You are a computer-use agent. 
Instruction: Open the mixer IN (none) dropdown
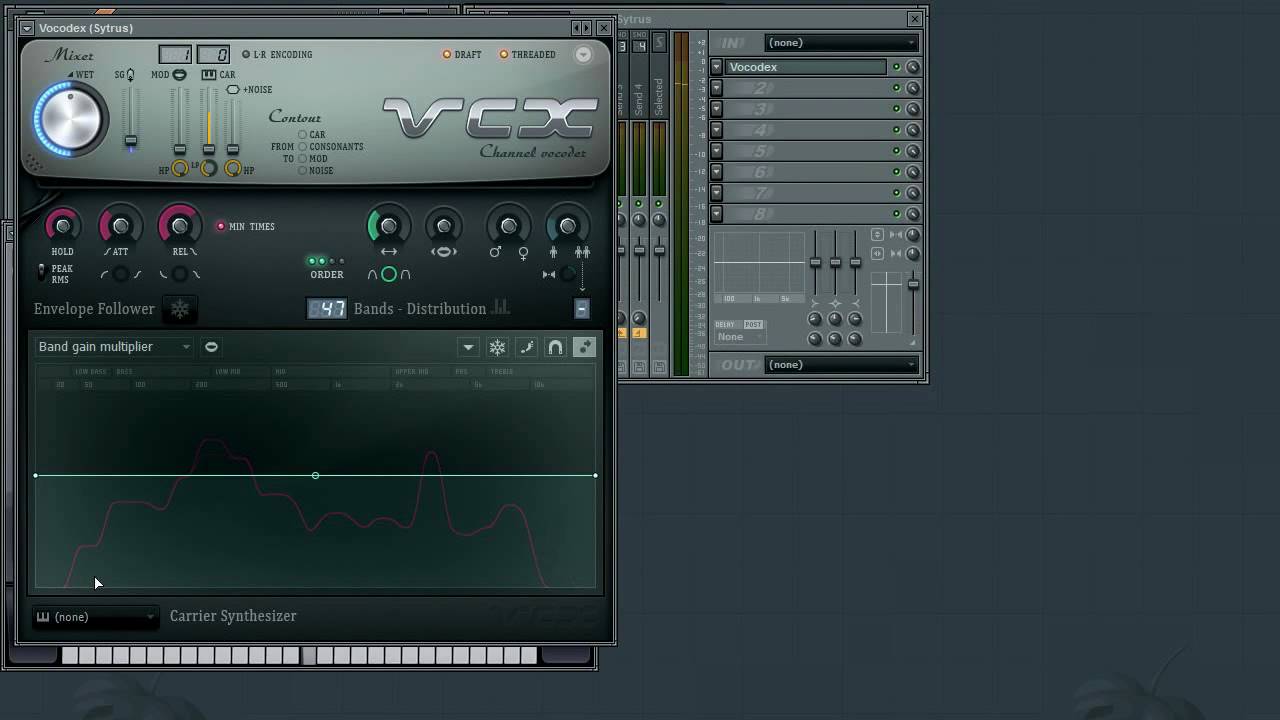click(x=842, y=43)
